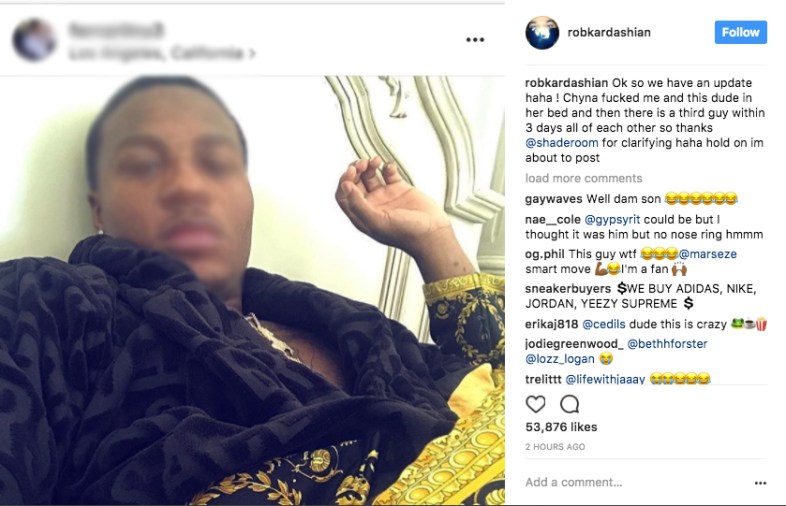Open the robkardashian username in the header
786x506 pixels.
(609, 32)
